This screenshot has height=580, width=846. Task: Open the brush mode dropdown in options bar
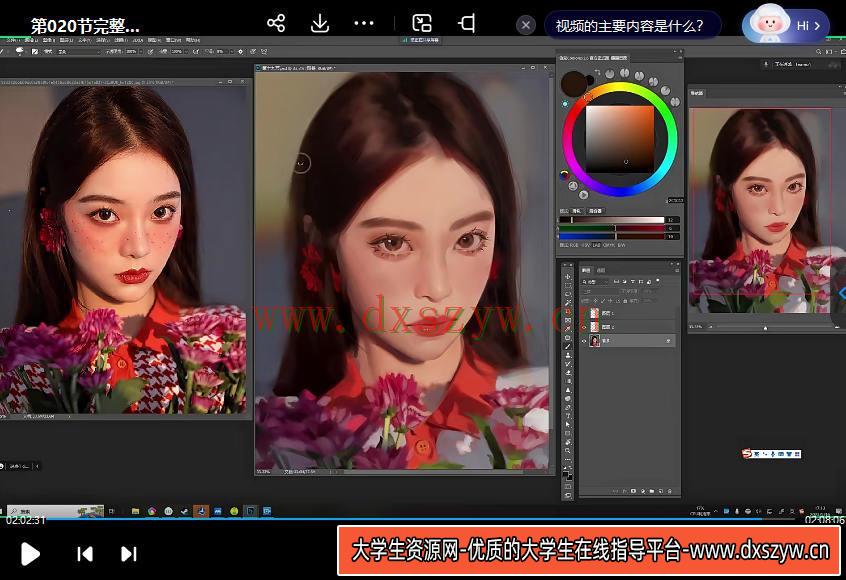tap(79, 51)
